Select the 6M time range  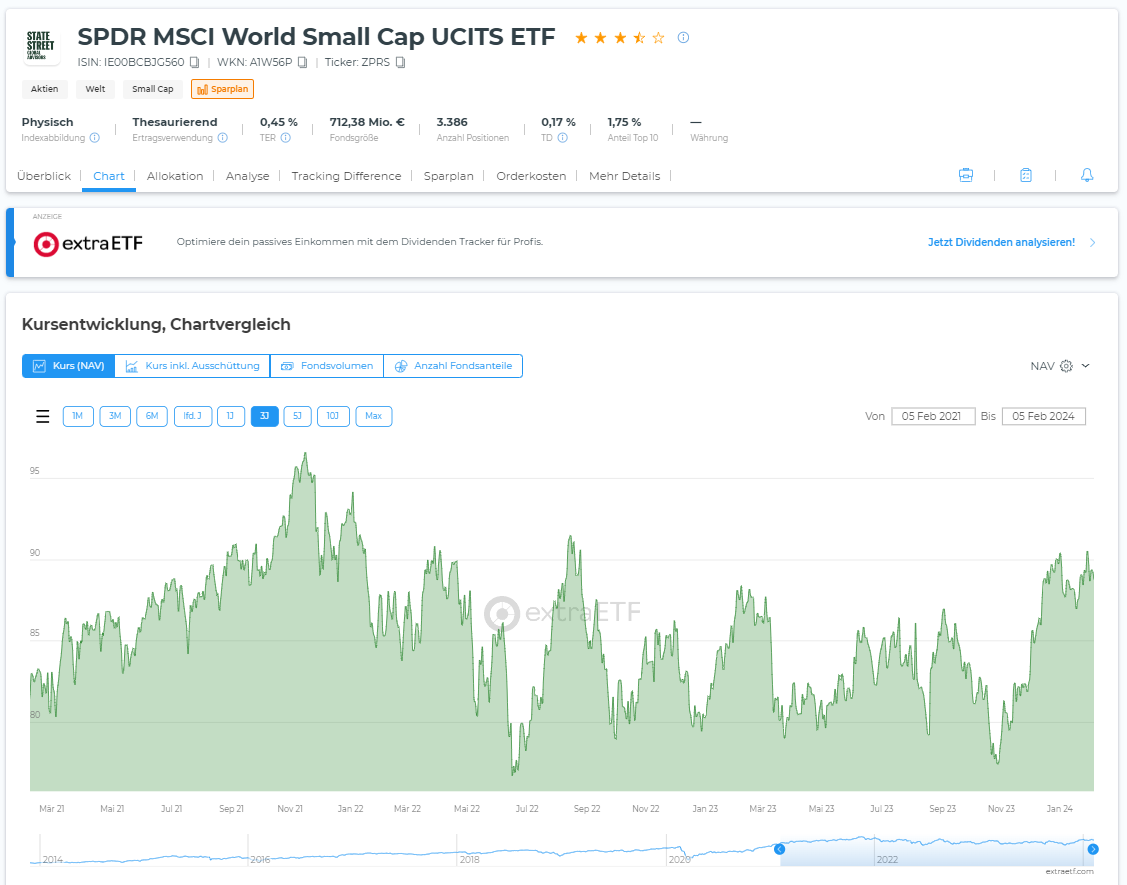(152, 416)
